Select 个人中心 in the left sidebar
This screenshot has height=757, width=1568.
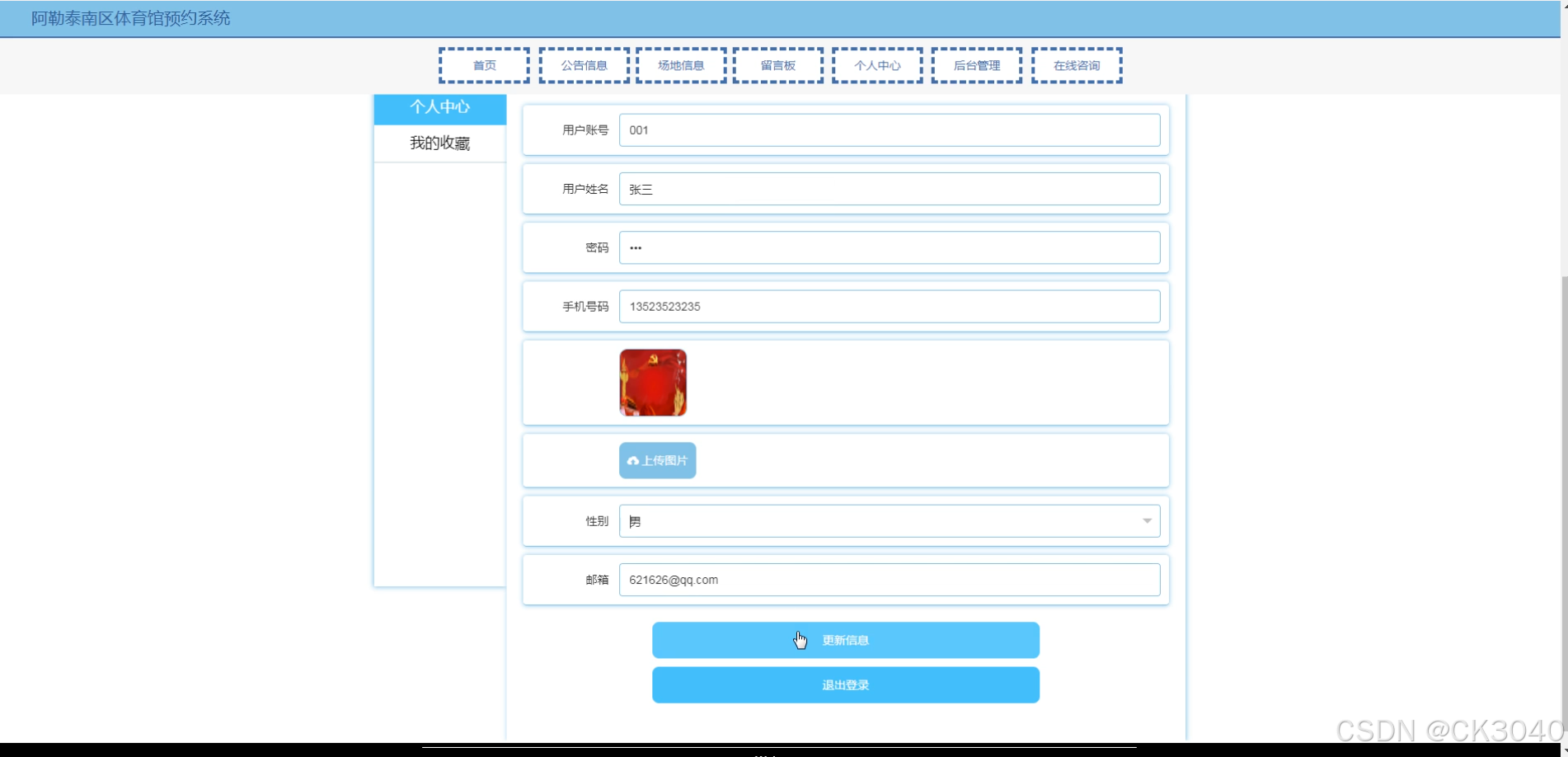pyautogui.click(x=439, y=108)
